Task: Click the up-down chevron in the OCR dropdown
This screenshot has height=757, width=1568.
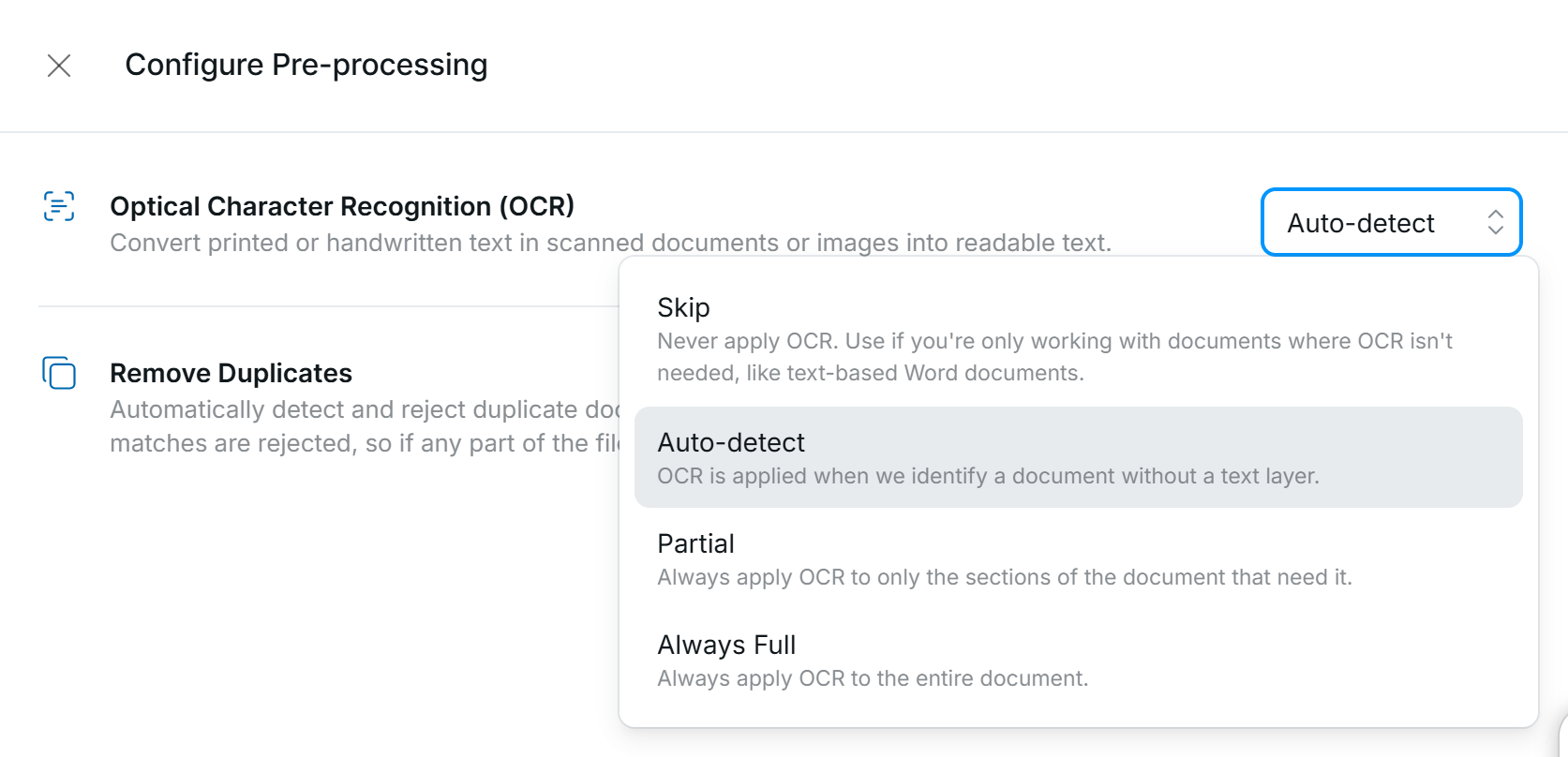Action: (x=1497, y=222)
